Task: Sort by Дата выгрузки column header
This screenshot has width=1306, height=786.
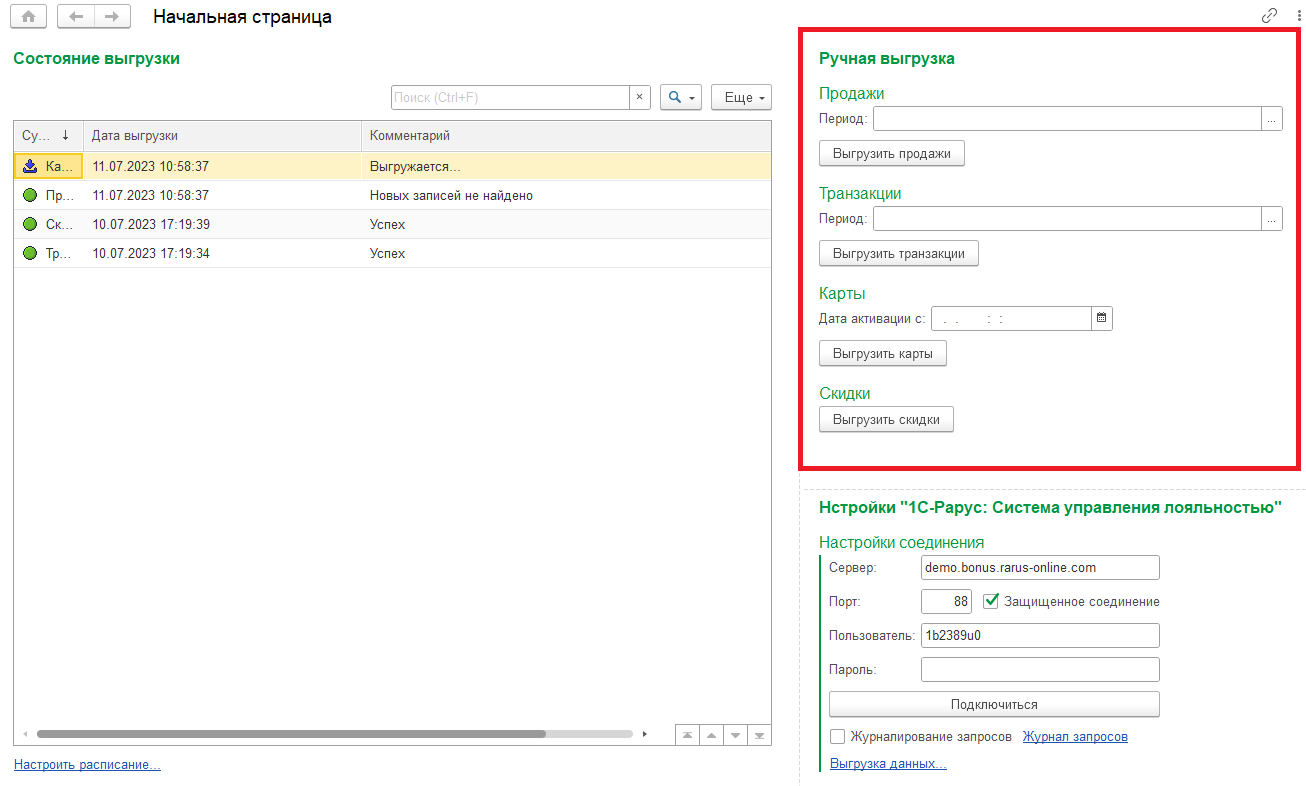Action: pyautogui.click(x=222, y=136)
